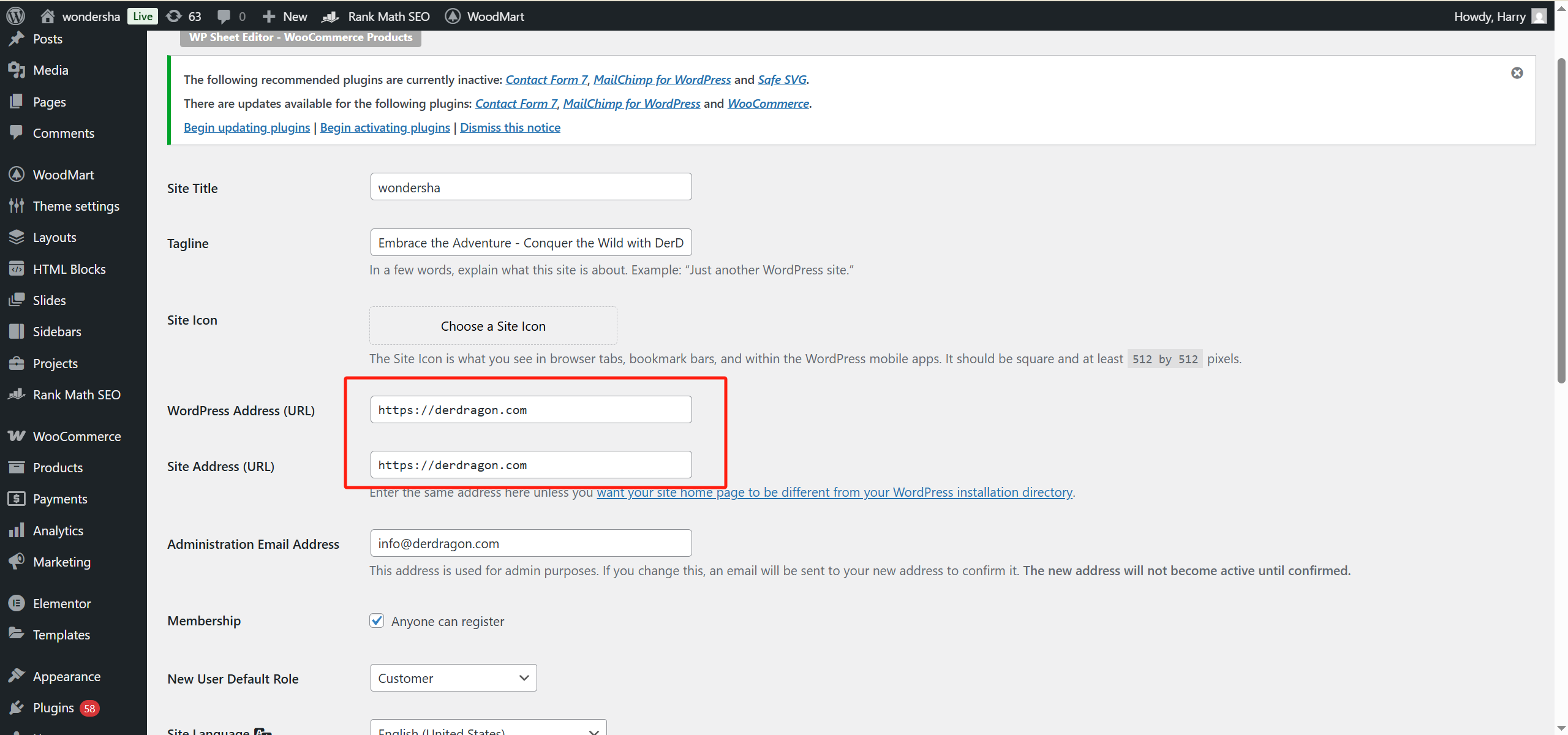The width and height of the screenshot is (1568, 735).
Task: Open the WordPress logo menu in admin bar
Action: pos(15,16)
